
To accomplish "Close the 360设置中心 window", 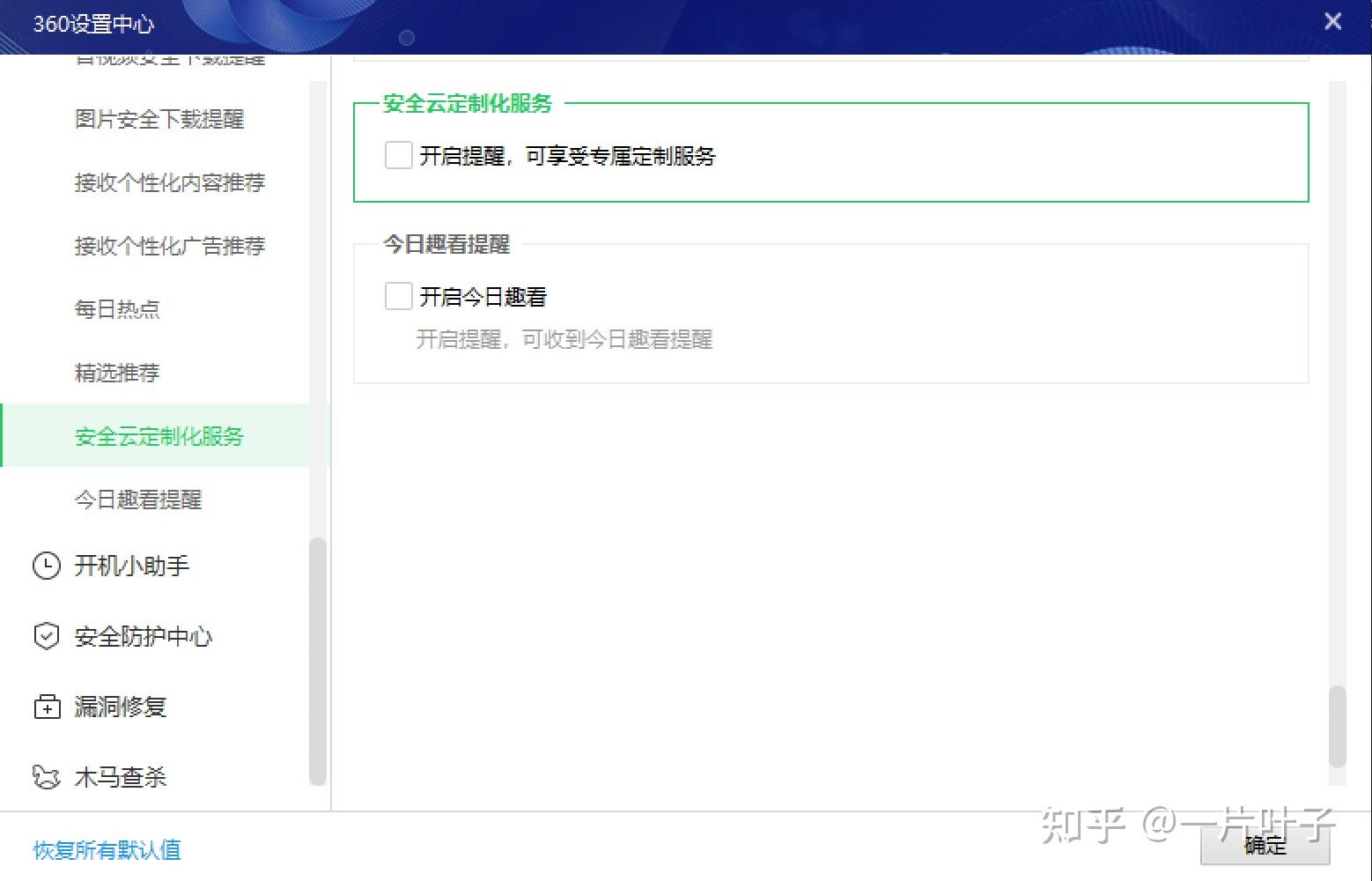I will (x=1333, y=21).
